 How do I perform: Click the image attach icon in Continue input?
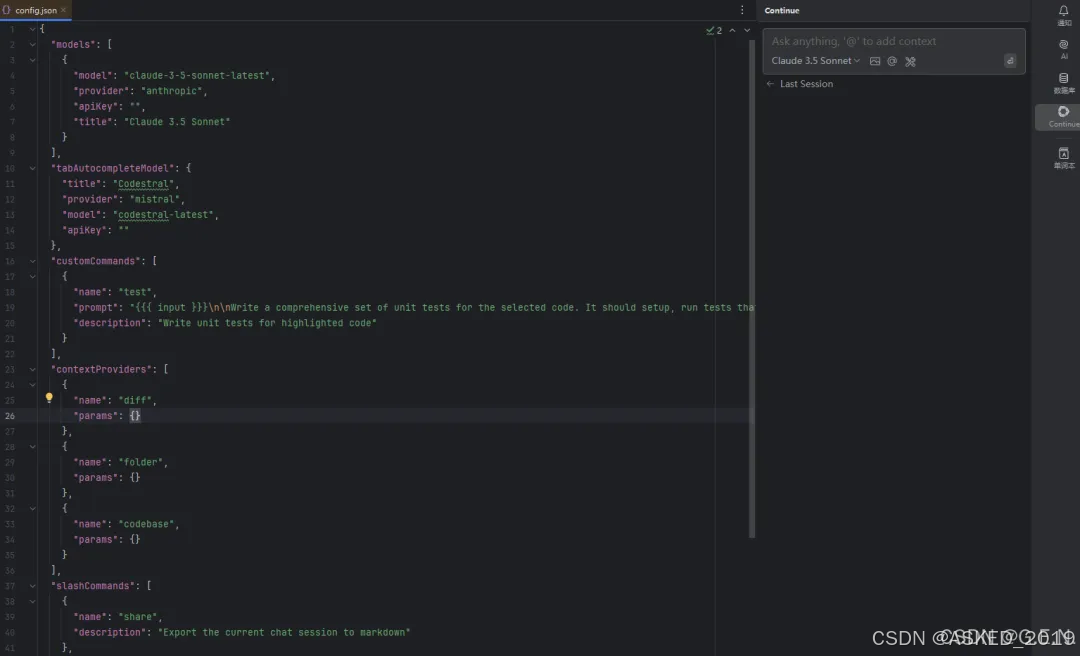point(875,61)
